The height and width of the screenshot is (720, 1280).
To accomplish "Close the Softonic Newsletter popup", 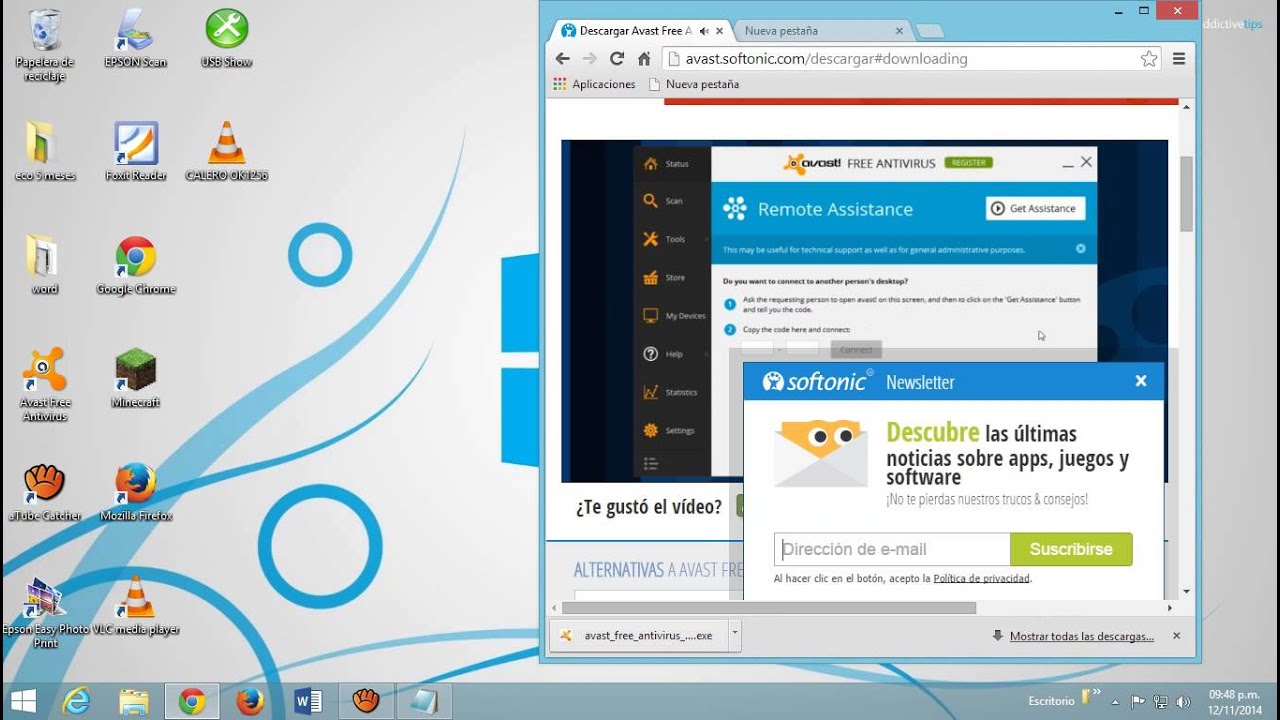I will click(x=1141, y=381).
